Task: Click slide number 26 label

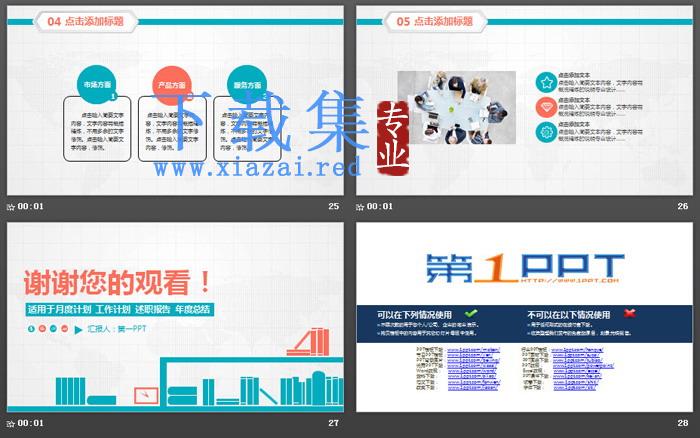Action: [683, 206]
